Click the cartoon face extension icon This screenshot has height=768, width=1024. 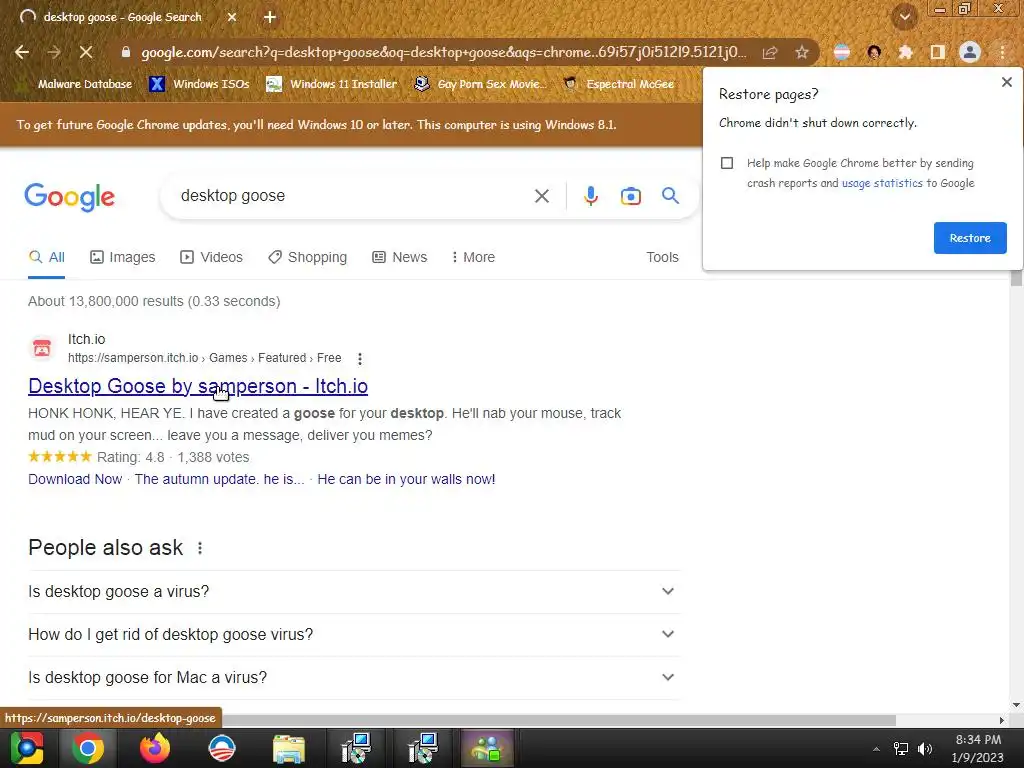[x=874, y=52]
